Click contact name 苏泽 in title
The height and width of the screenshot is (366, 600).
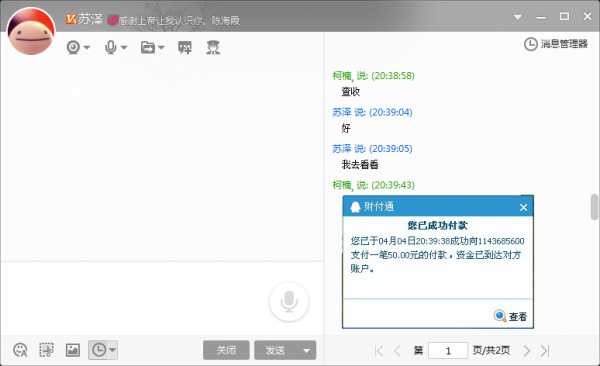pyautogui.click(x=91, y=19)
